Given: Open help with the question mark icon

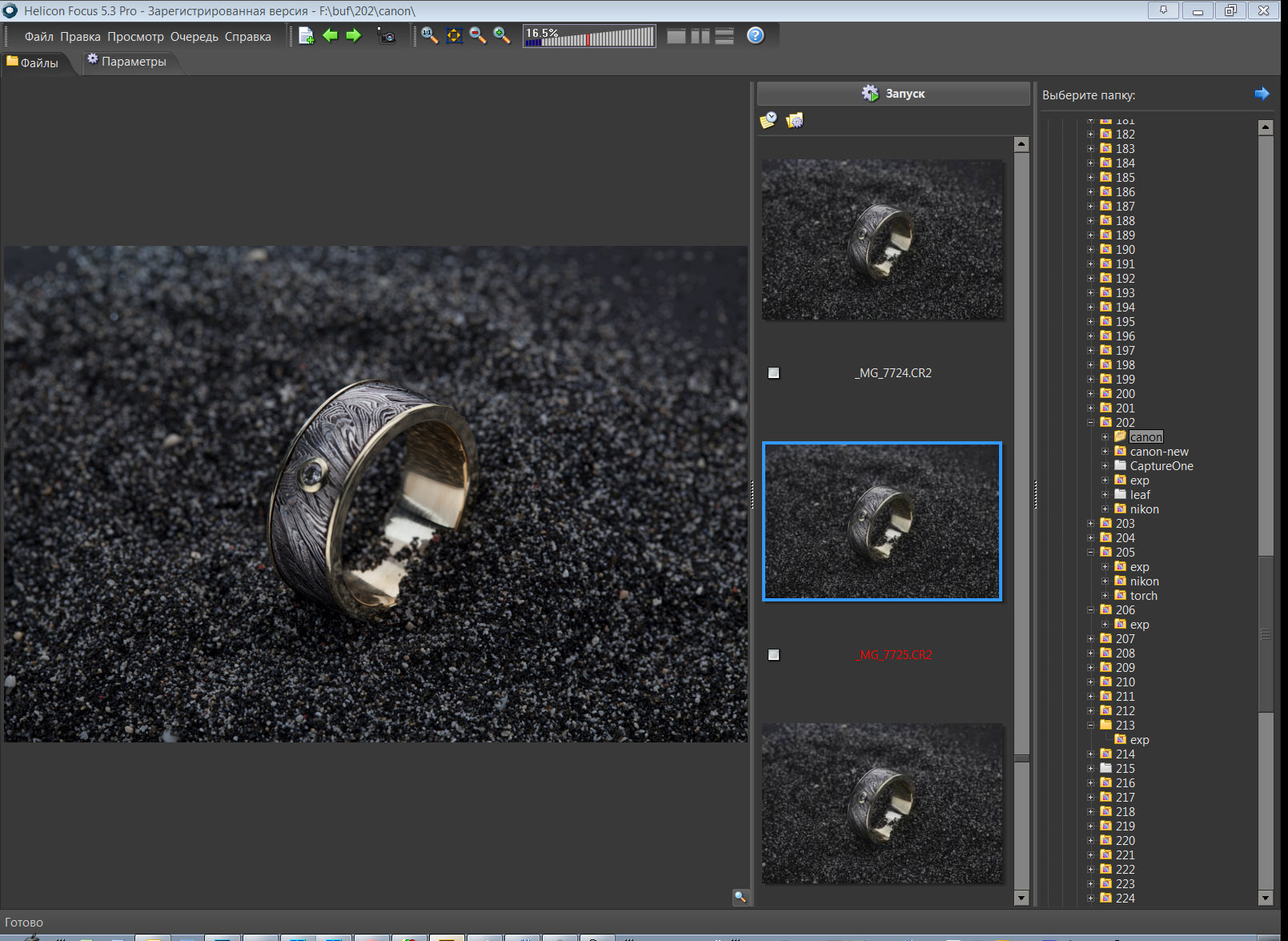Looking at the screenshot, I should 755,36.
